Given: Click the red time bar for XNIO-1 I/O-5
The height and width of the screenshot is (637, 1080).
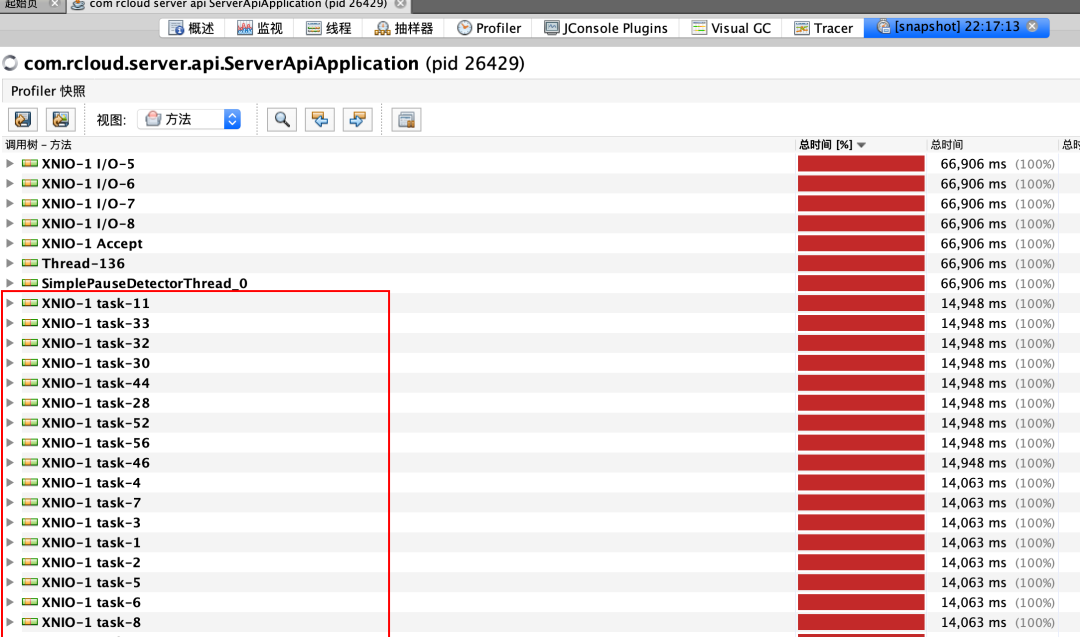Looking at the screenshot, I should [x=861, y=164].
